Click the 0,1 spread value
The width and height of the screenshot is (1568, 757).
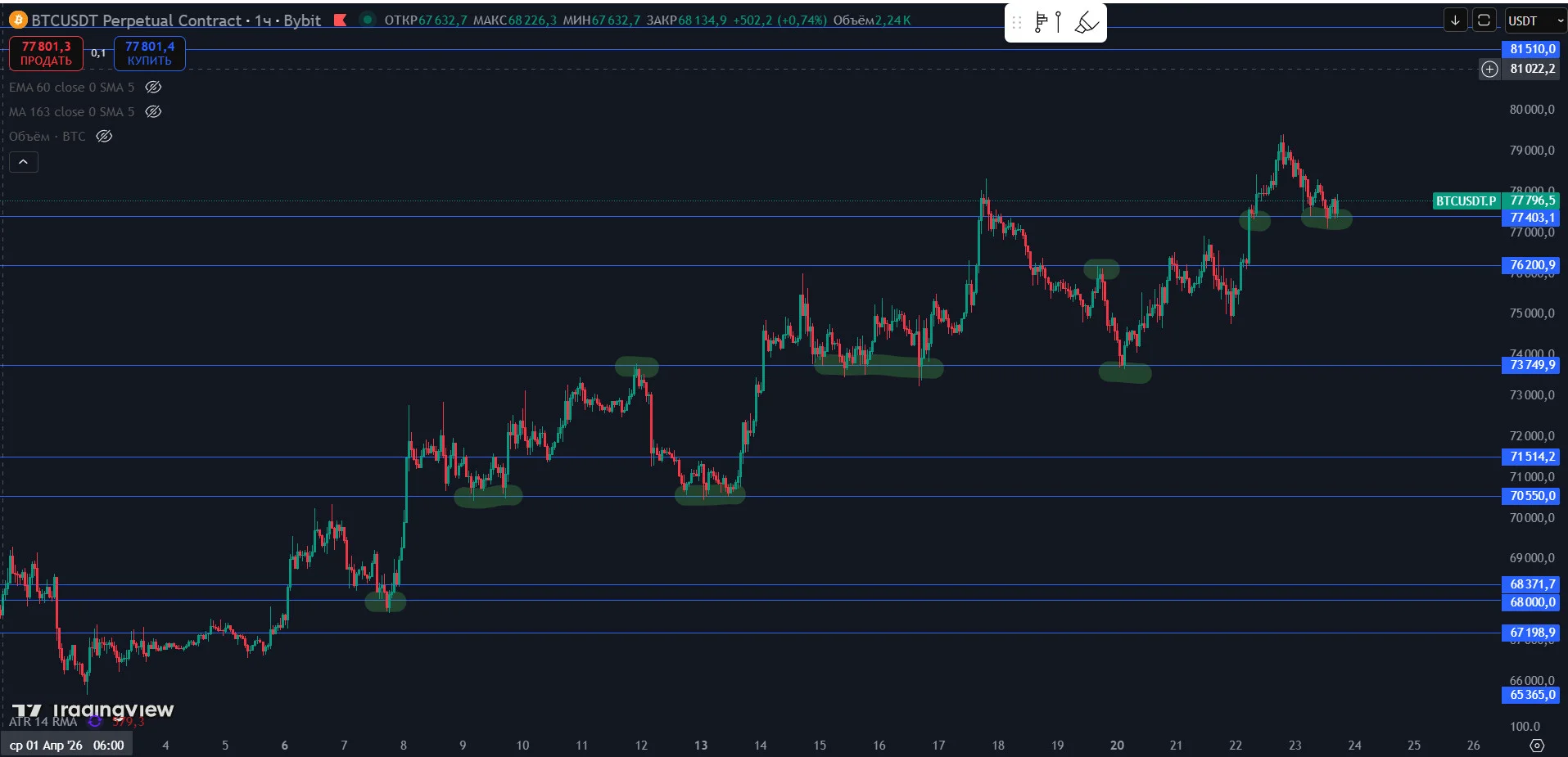(x=98, y=53)
